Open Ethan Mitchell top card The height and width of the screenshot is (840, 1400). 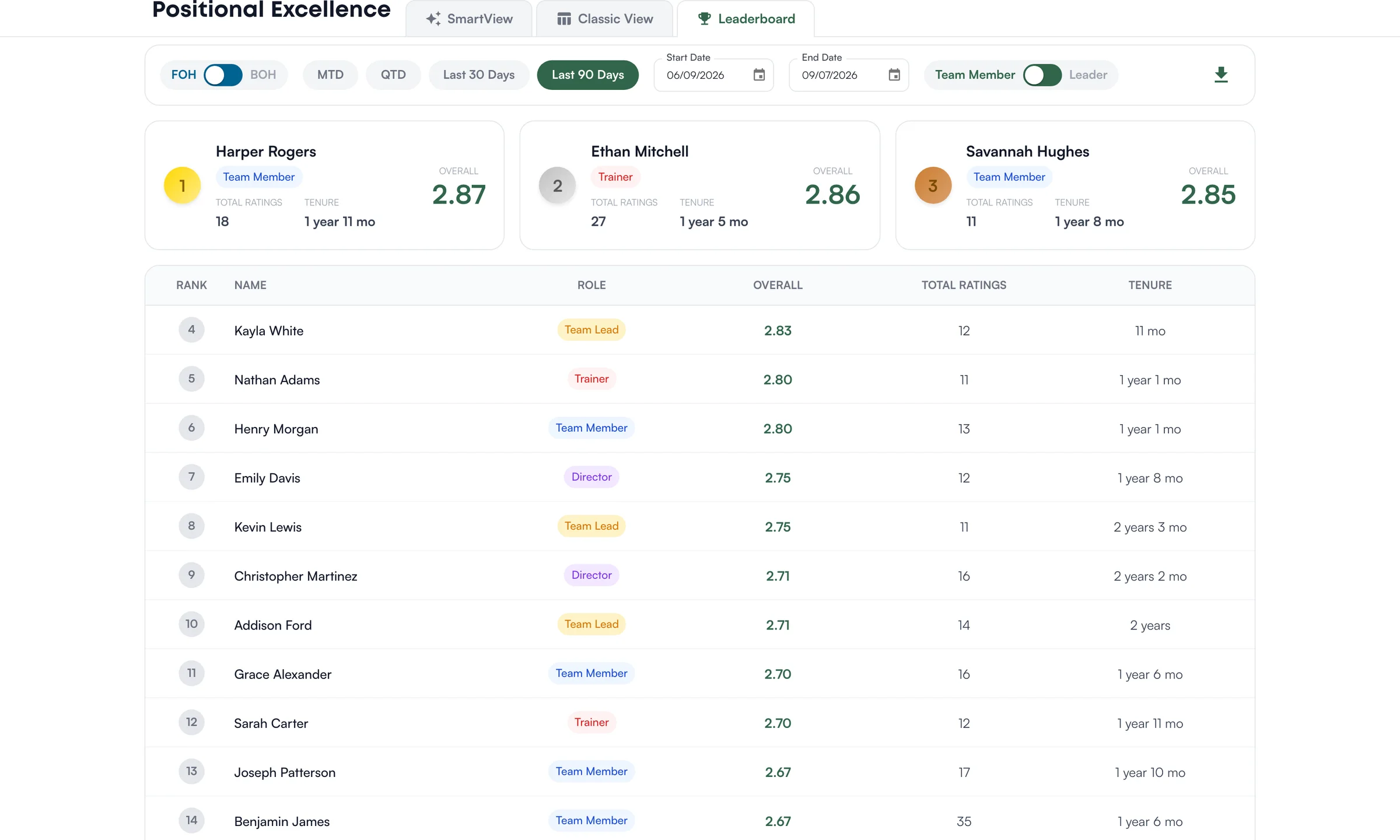click(699, 185)
